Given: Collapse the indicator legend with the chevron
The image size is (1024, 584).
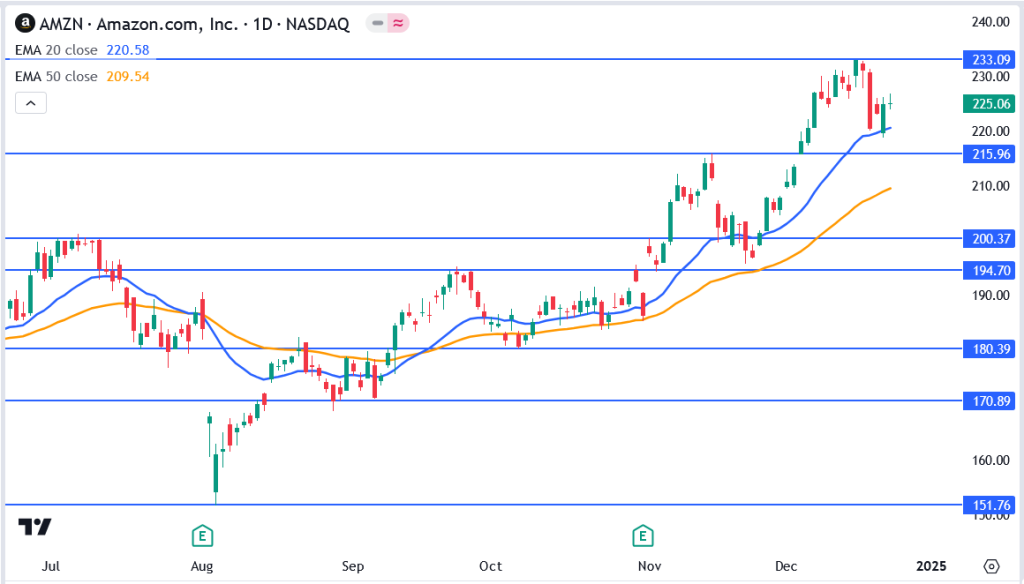Looking at the screenshot, I should click(x=30, y=102).
